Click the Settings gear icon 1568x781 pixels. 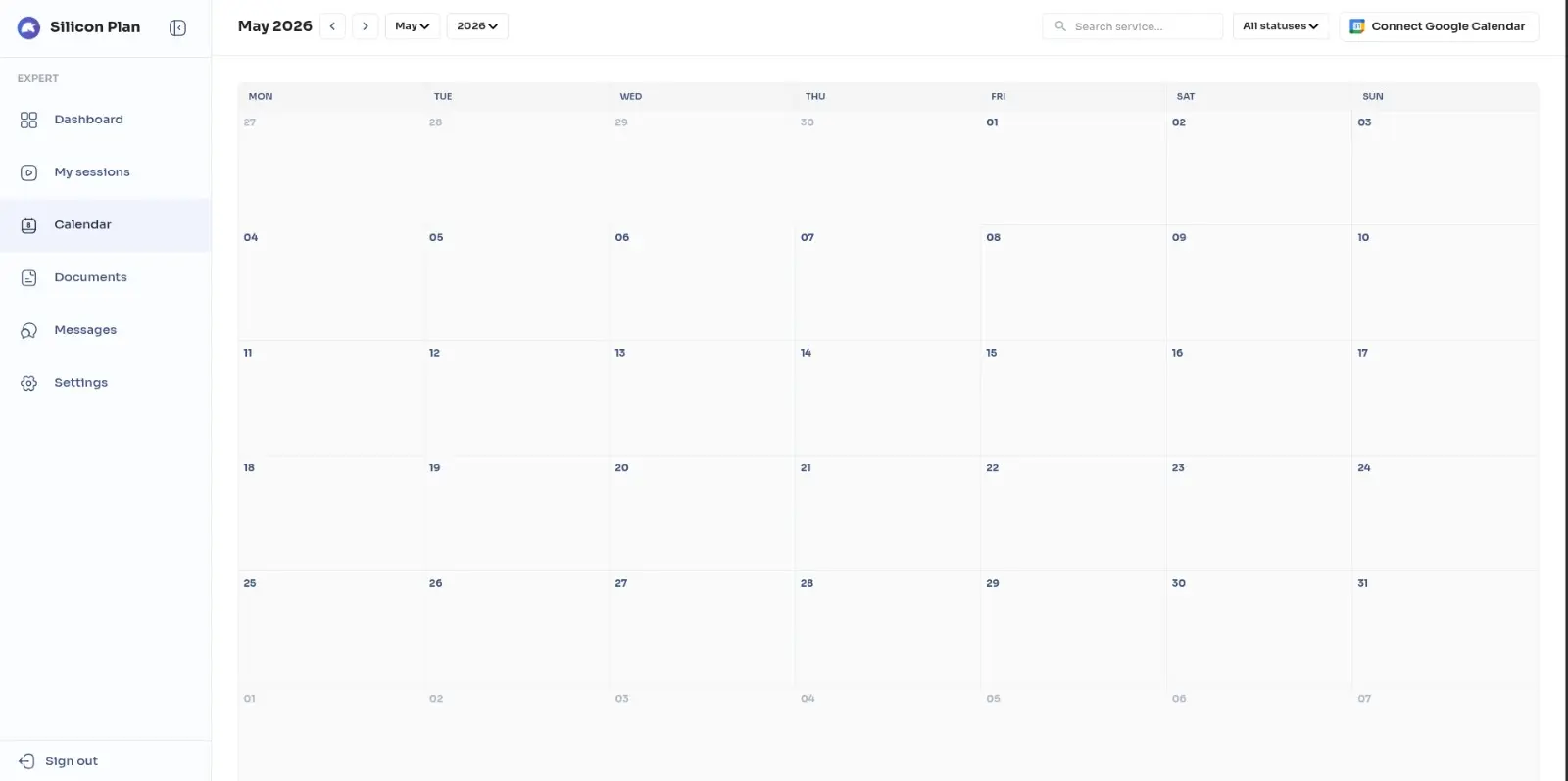tap(28, 383)
